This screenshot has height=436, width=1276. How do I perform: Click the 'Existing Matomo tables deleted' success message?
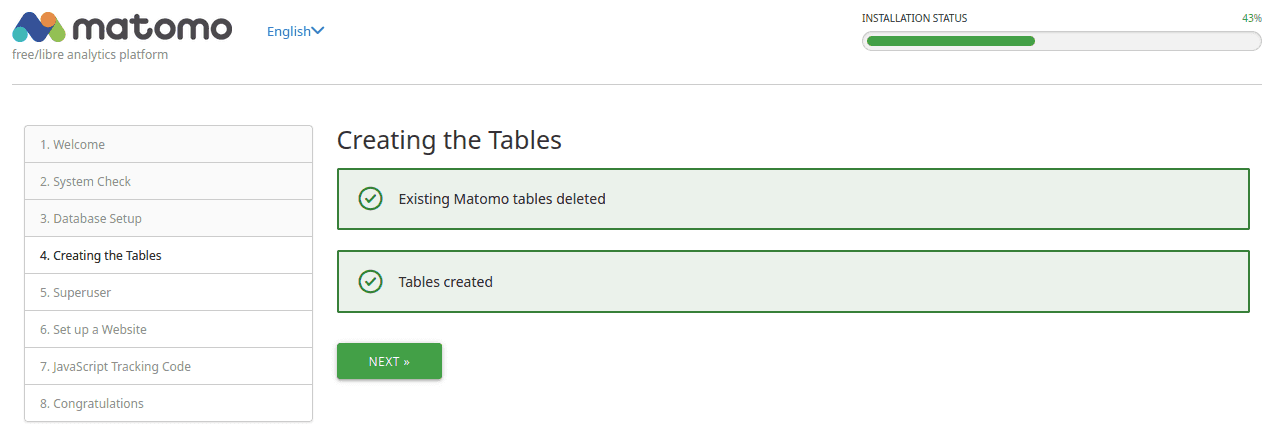point(502,199)
